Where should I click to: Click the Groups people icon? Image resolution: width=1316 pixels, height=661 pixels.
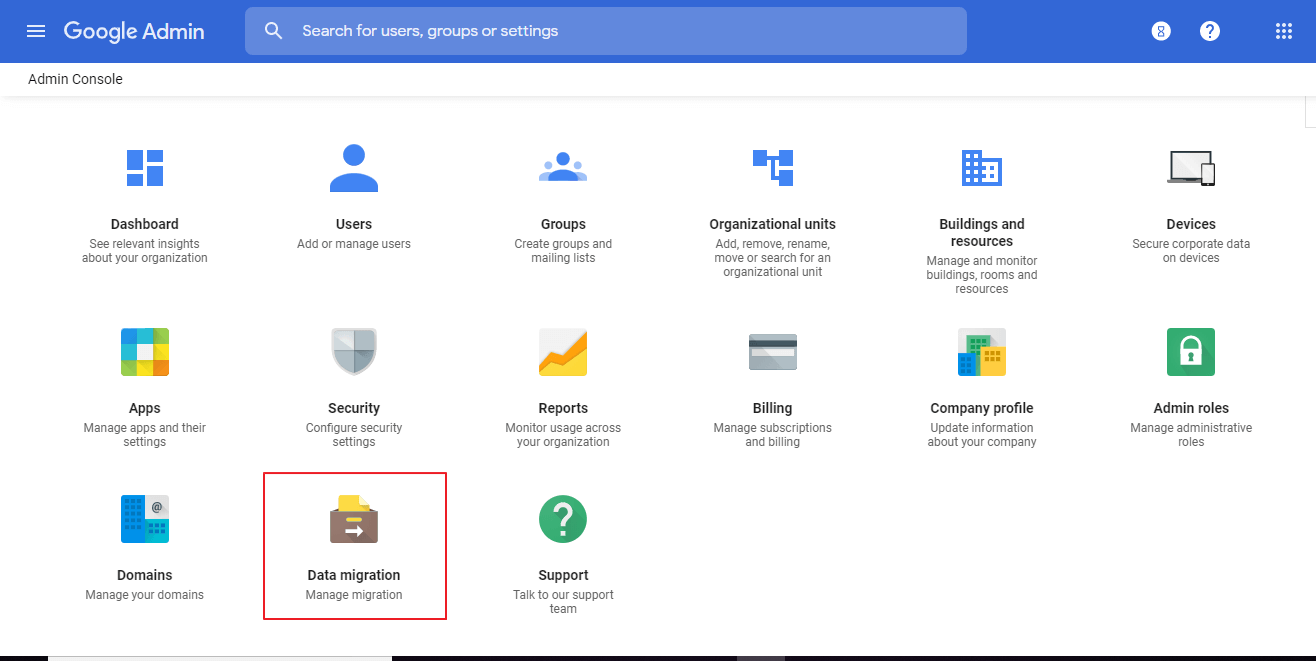coord(563,168)
